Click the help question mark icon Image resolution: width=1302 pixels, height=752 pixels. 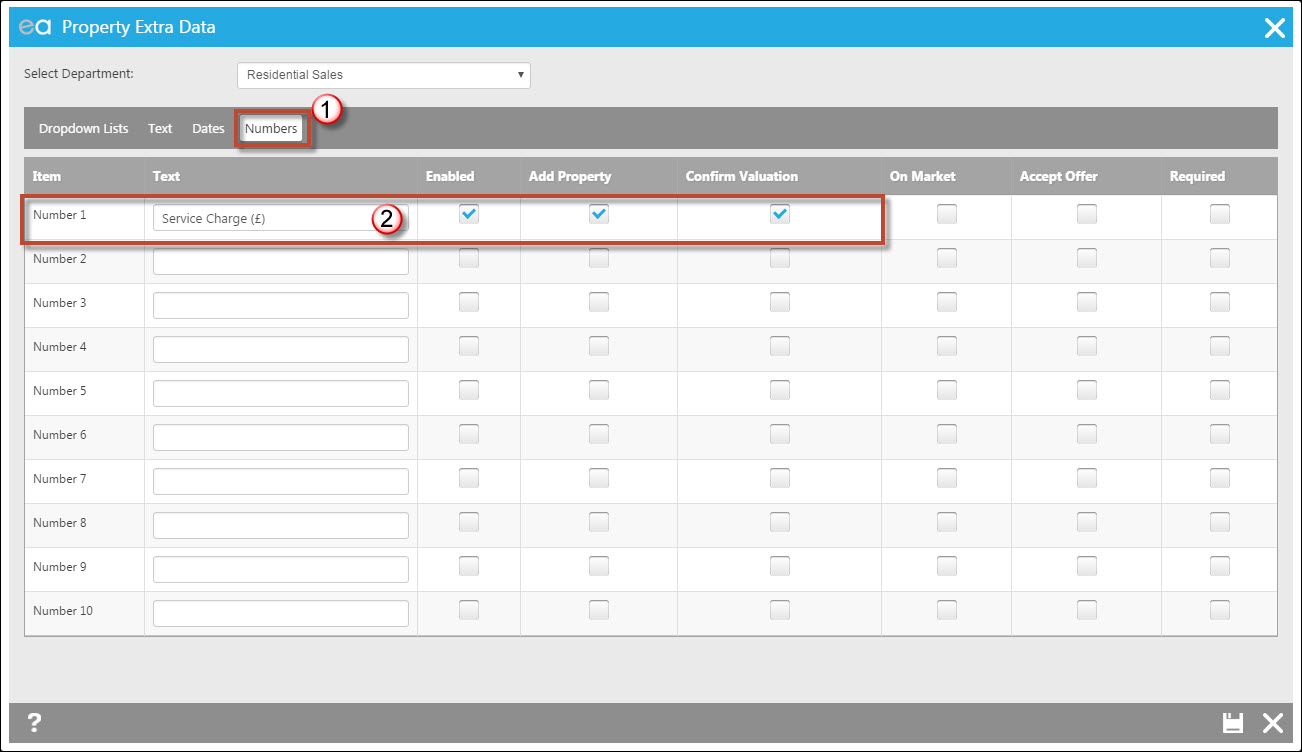click(x=34, y=722)
